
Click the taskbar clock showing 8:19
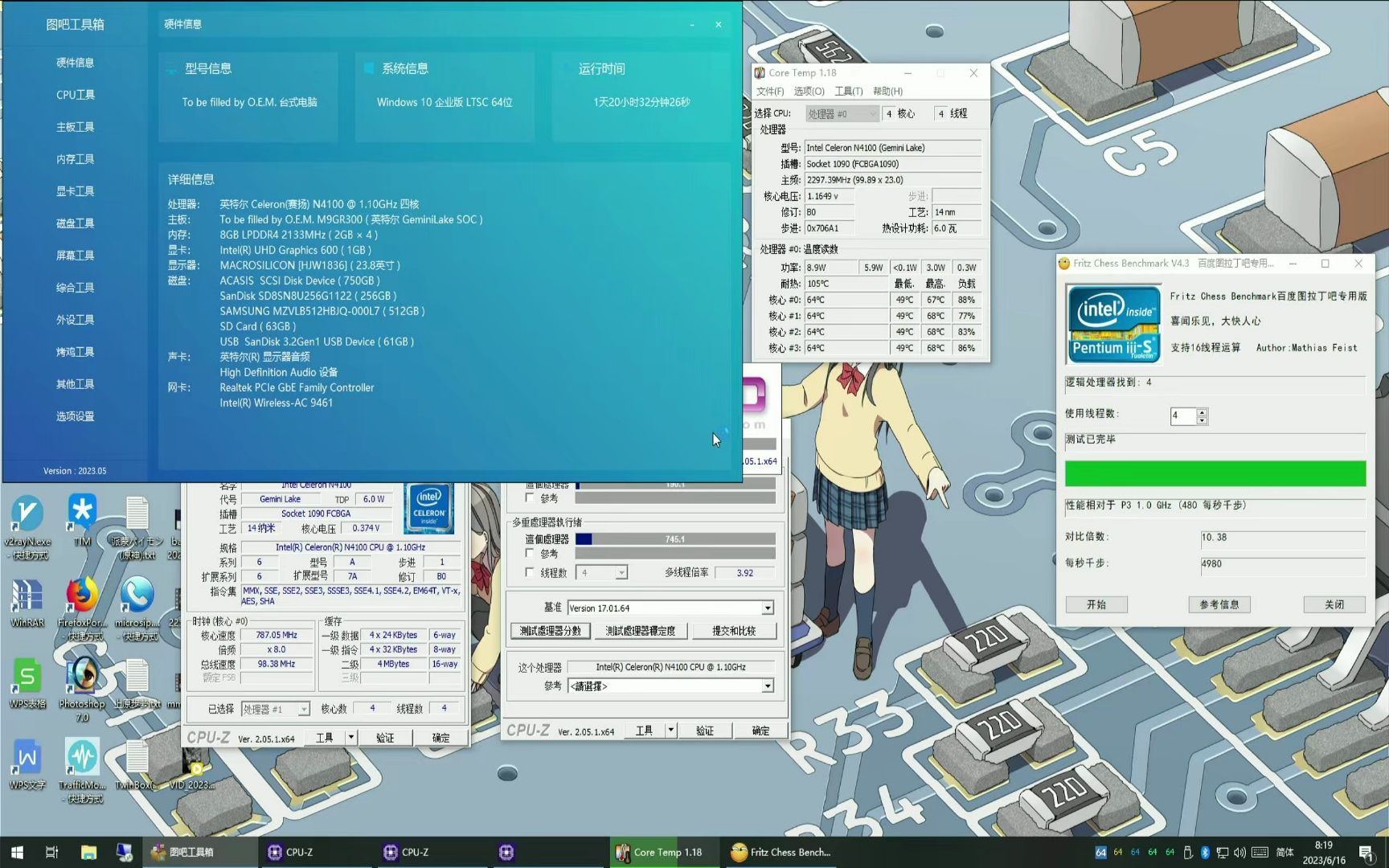pos(1324,852)
